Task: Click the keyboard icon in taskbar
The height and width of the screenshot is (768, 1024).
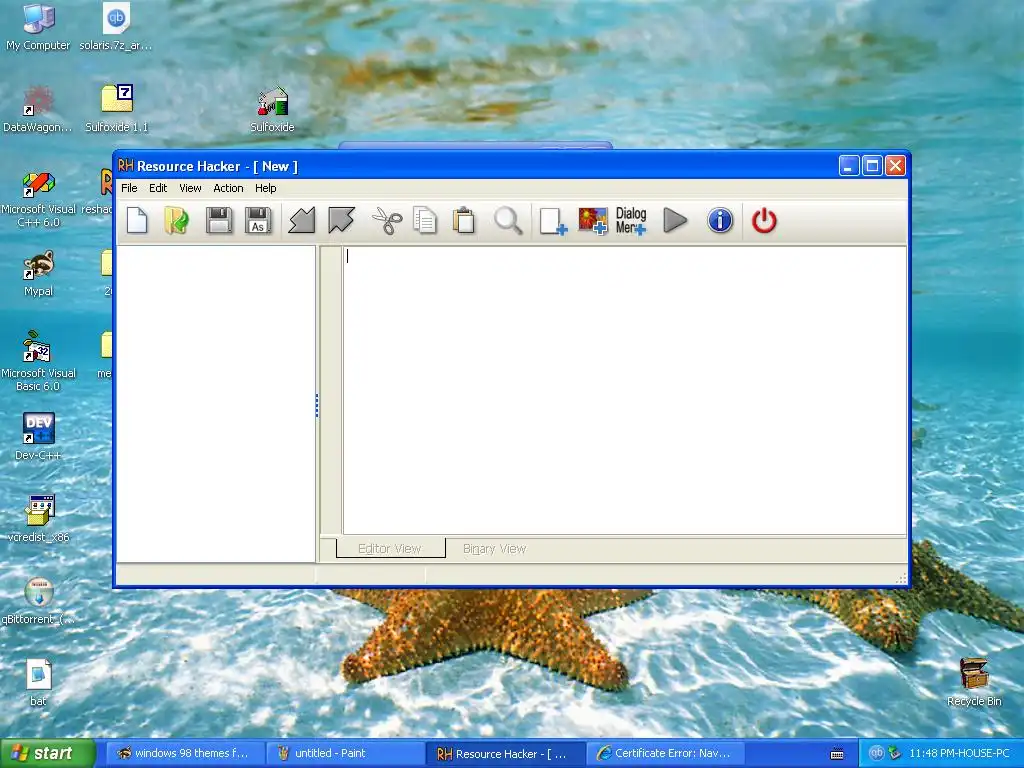Action: click(x=837, y=754)
